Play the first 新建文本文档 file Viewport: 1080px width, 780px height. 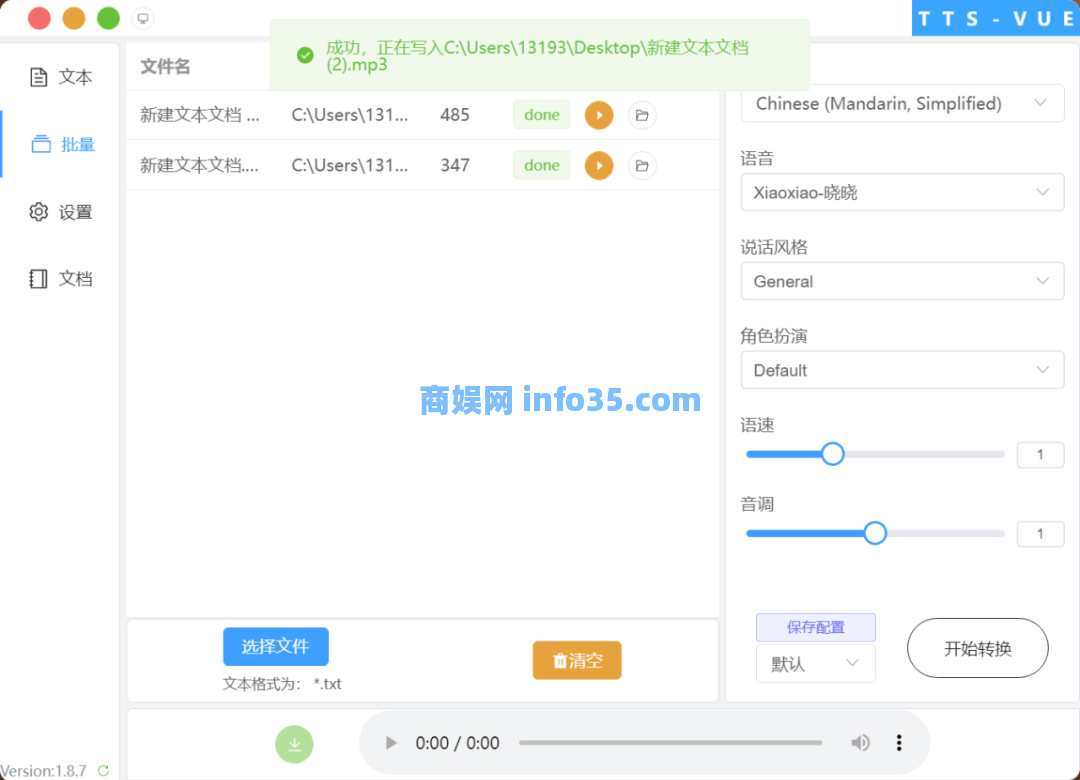click(x=598, y=115)
